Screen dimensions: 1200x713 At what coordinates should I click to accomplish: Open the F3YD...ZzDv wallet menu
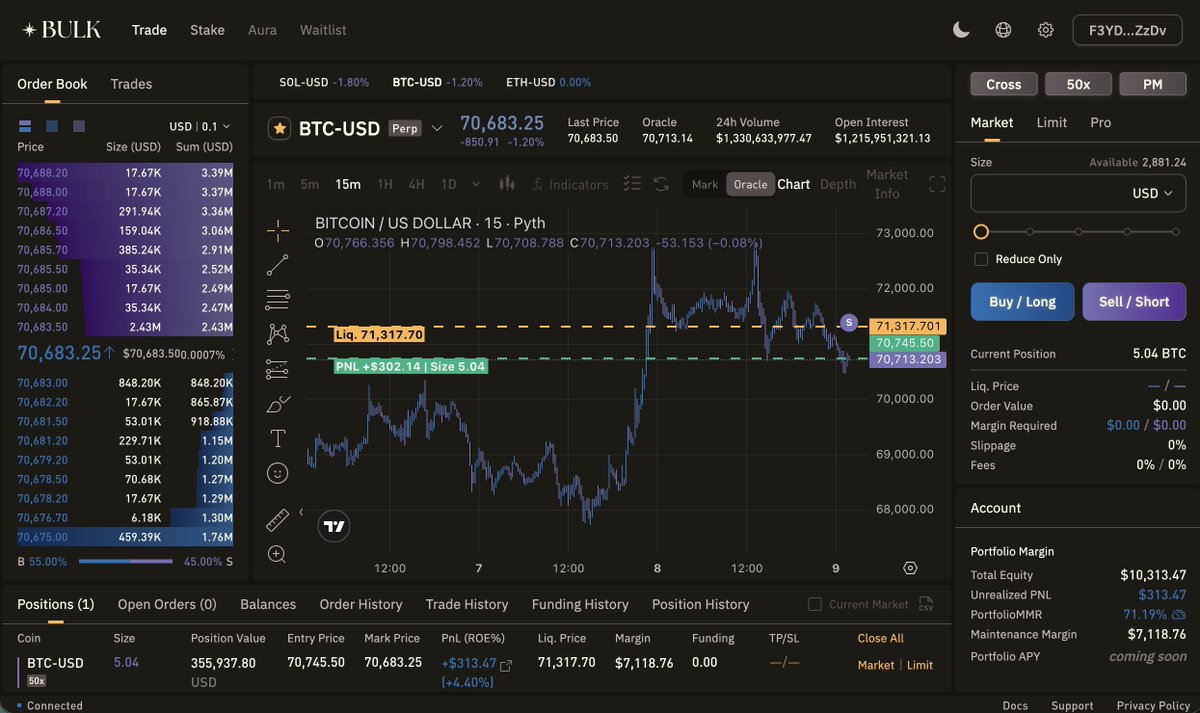(1127, 30)
